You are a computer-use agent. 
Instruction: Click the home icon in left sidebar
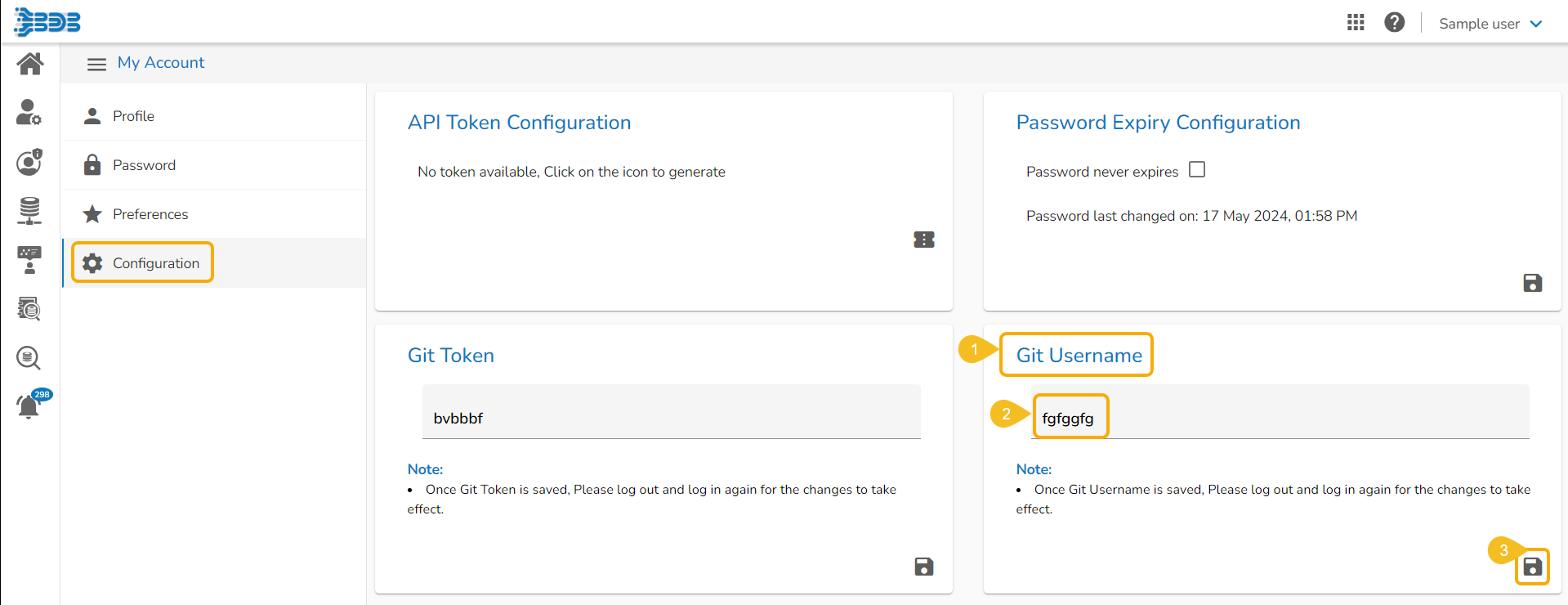tap(30, 64)
